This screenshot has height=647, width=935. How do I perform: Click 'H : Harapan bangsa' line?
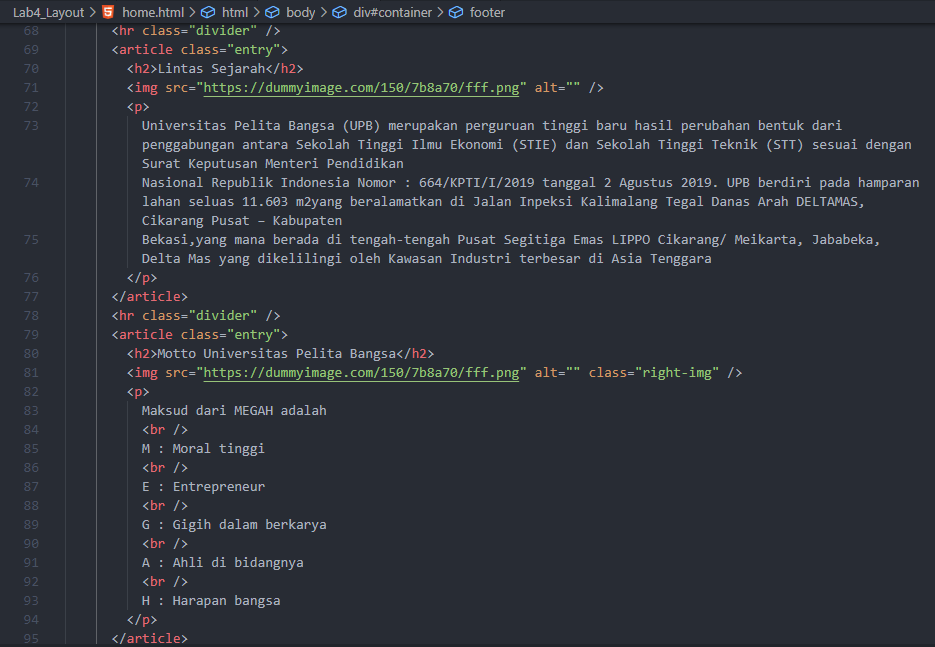click(210, 601)
